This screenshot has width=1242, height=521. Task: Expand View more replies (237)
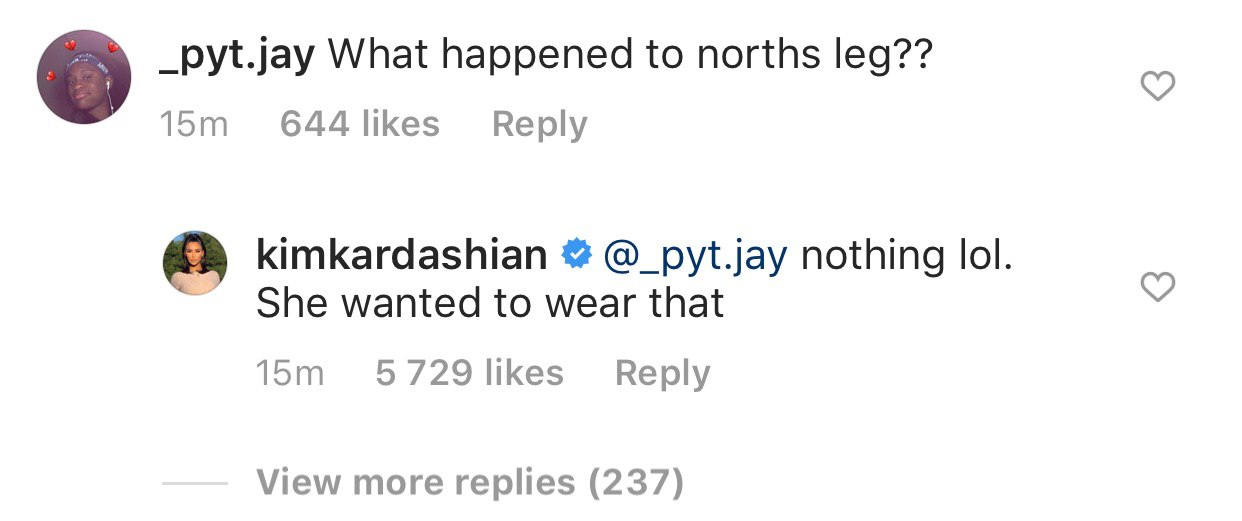pyautogui.click(x=470, y=483)
